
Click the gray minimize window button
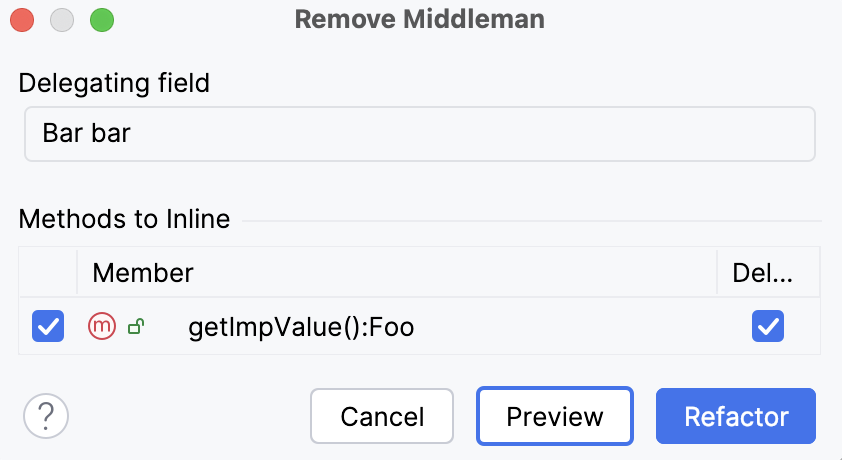pos(62,20)
